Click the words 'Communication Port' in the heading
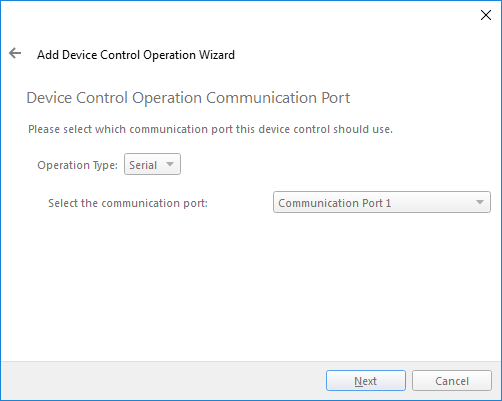 278,98
